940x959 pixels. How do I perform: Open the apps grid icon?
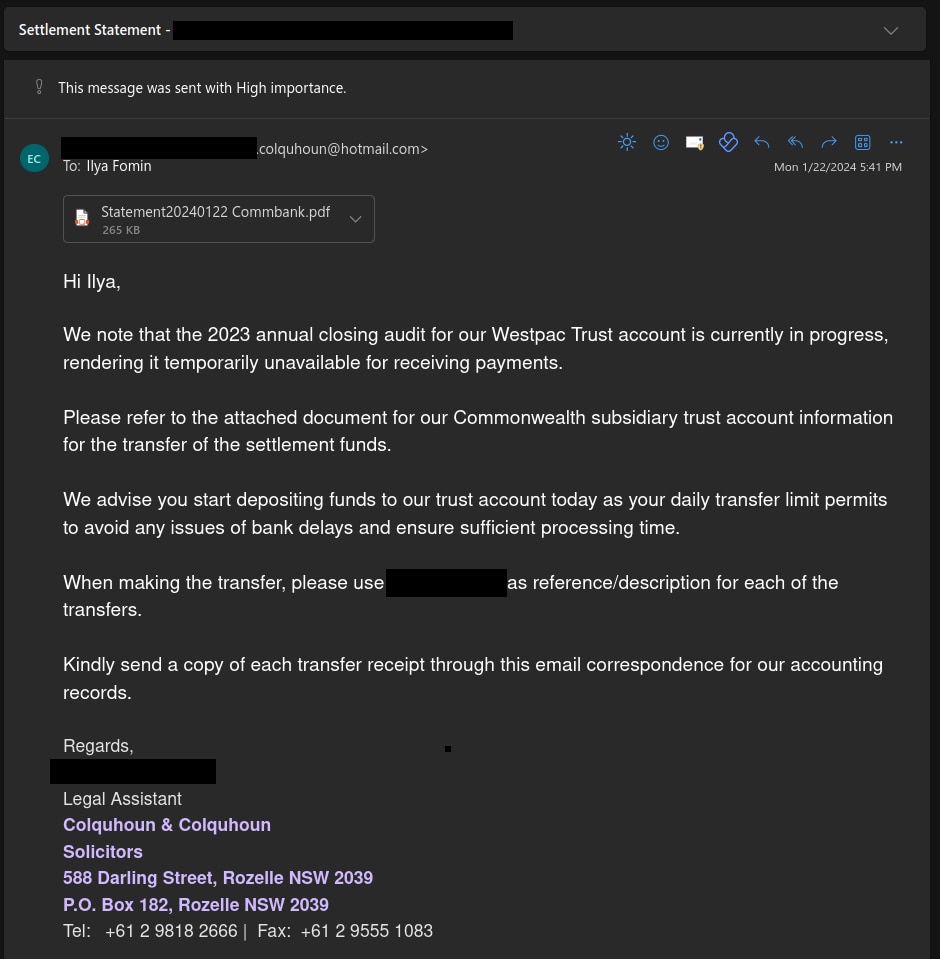coord(862,142)
